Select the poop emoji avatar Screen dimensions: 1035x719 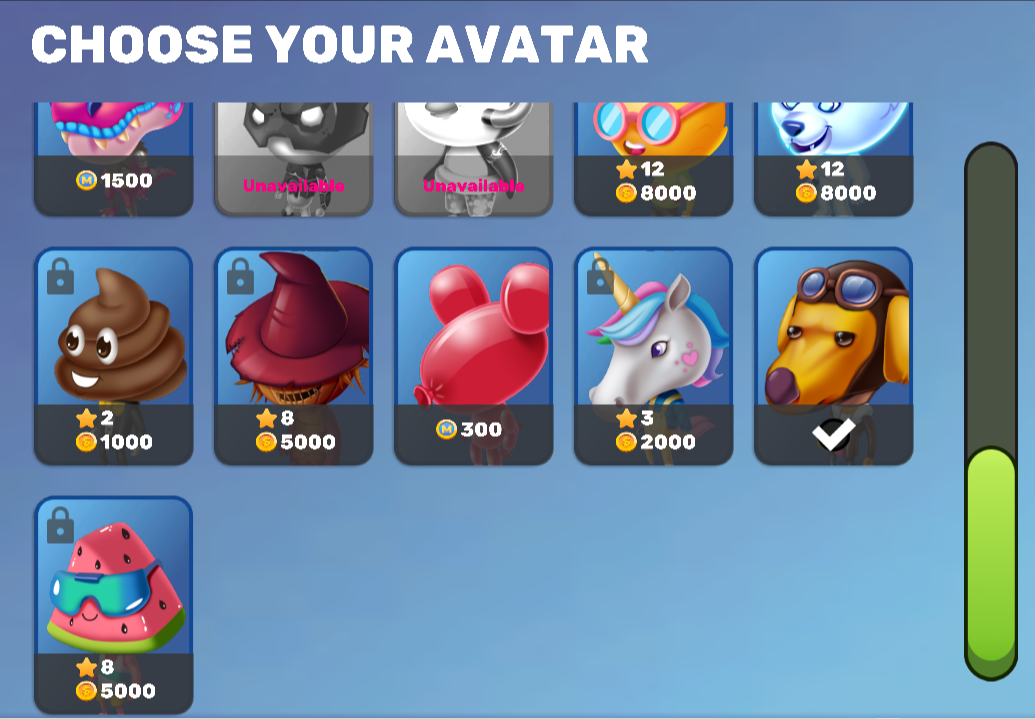point(114,357)
